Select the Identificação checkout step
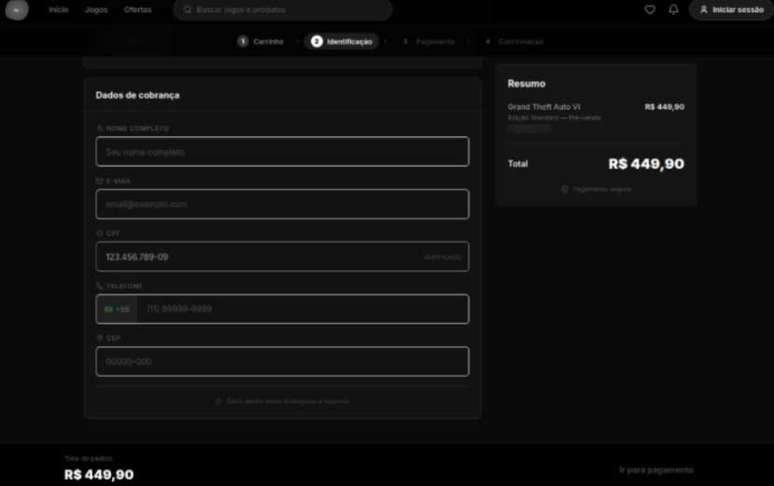 tap(342, 41)
